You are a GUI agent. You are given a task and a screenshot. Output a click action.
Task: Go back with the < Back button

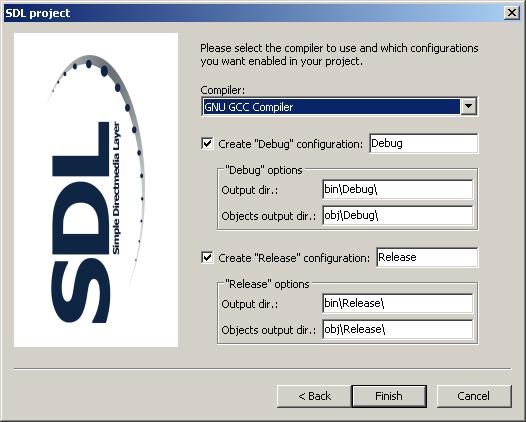pos(314,396)
